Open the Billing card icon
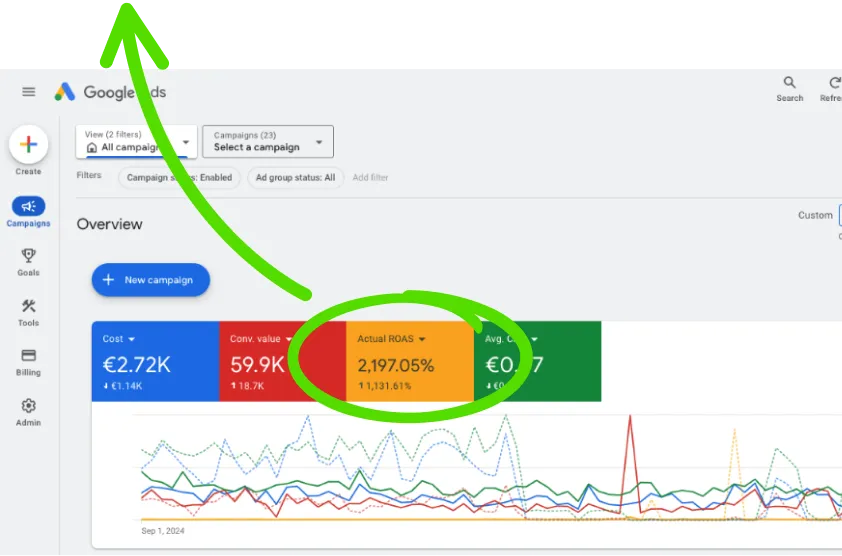This screenshot has width=842, height=556. click(28, 356)
